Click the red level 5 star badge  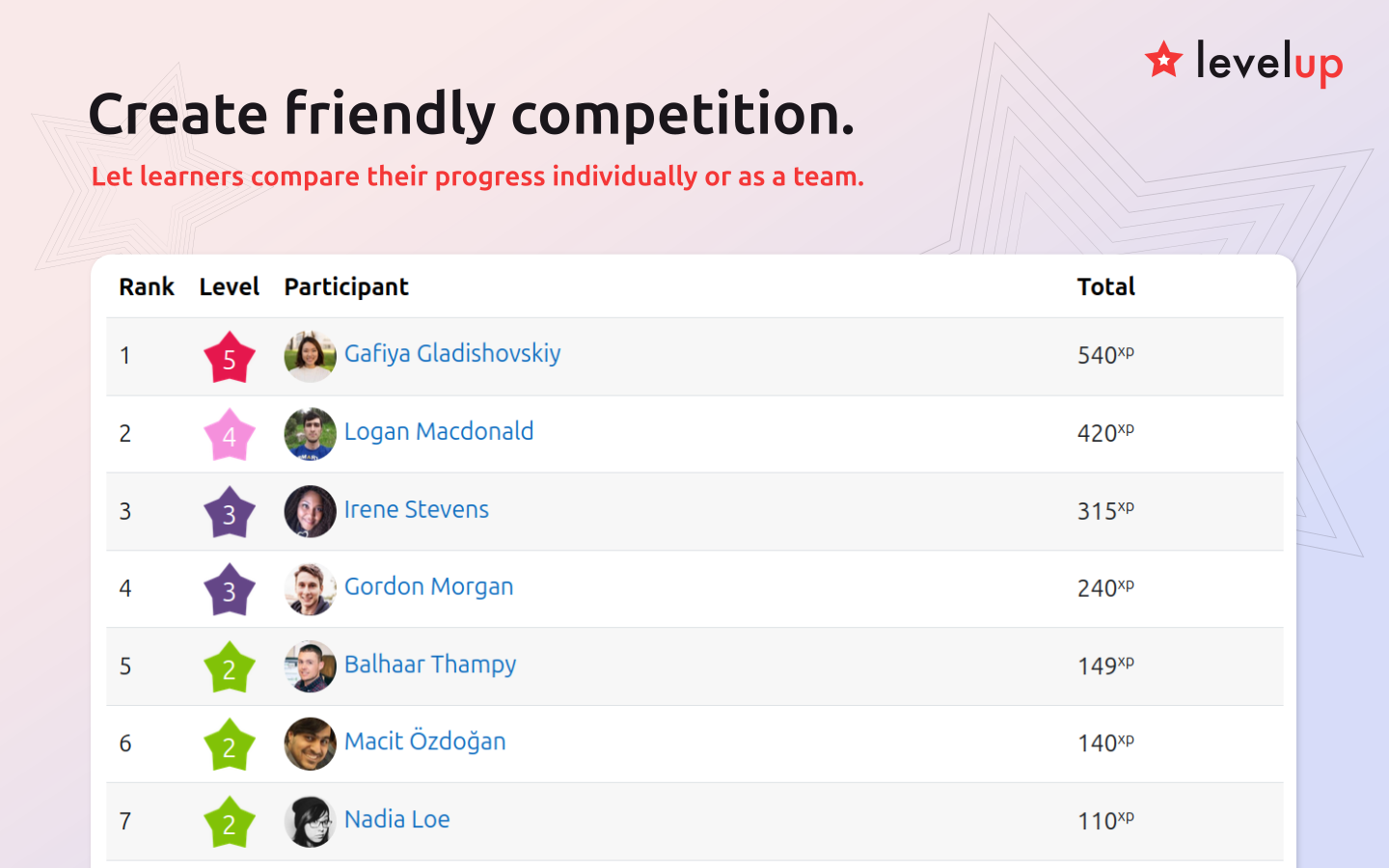(x=230, y=357)
